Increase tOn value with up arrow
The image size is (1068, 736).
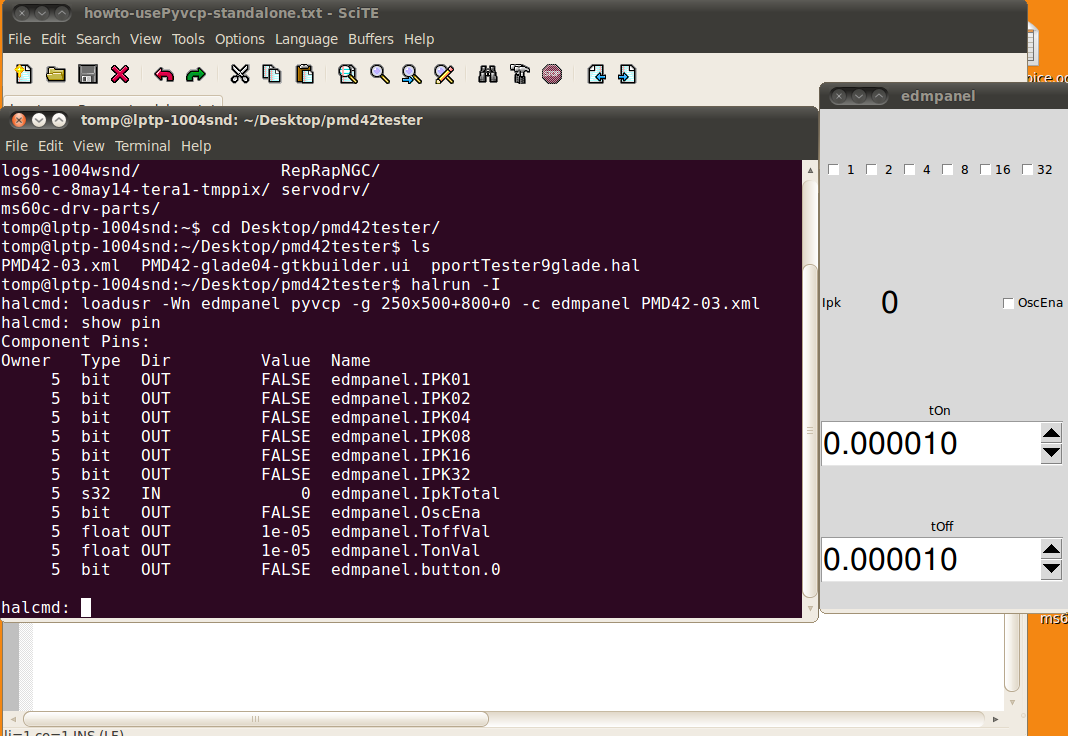(x=1051, y=433)
